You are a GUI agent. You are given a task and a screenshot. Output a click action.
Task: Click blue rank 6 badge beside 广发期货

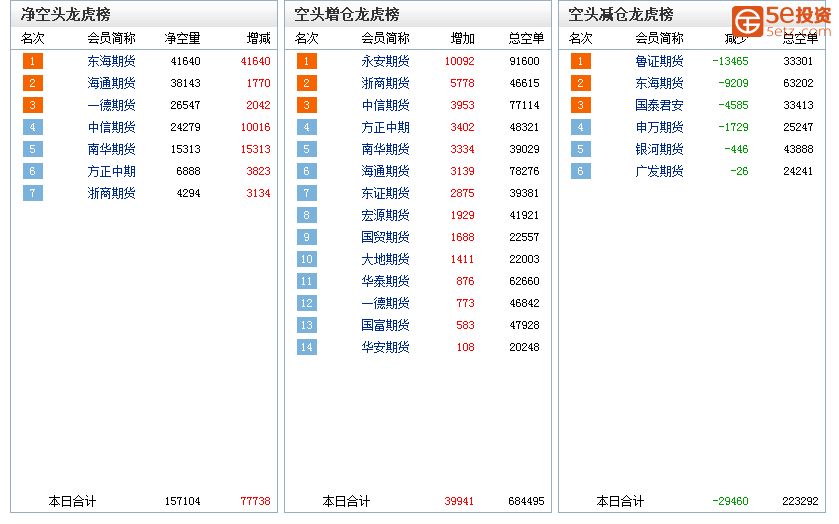581,171
